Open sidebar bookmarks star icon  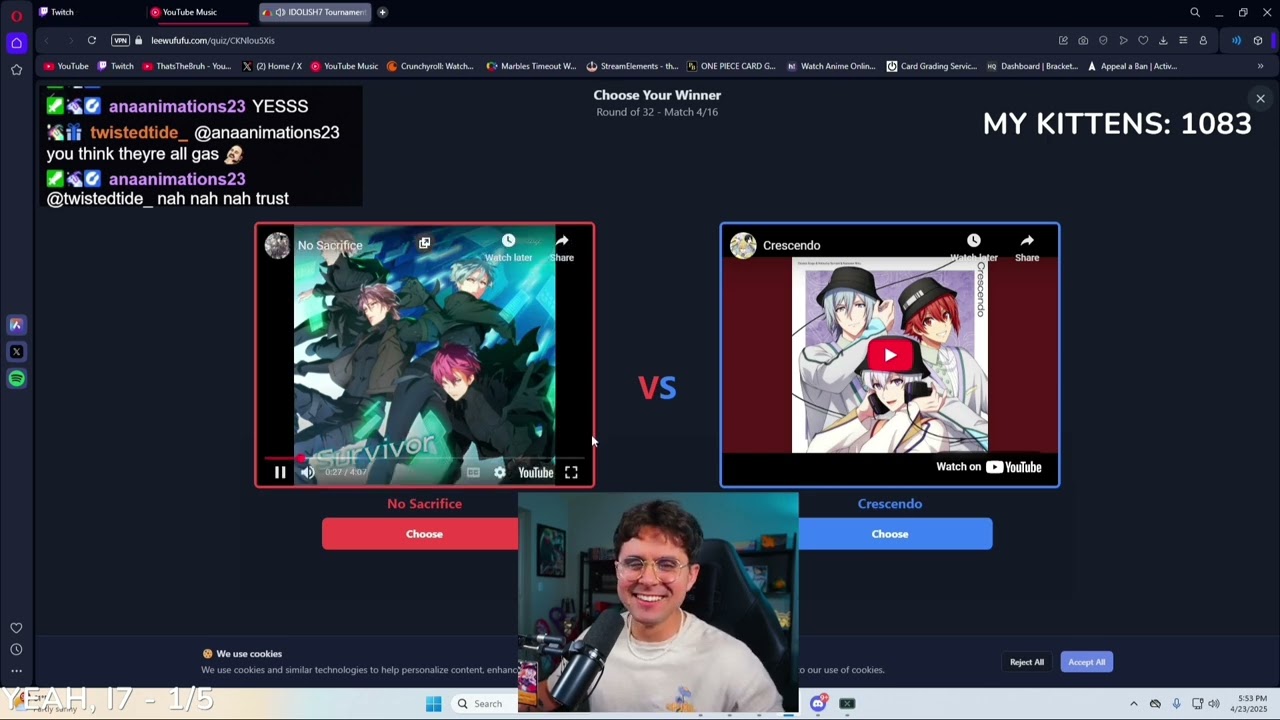16,70
